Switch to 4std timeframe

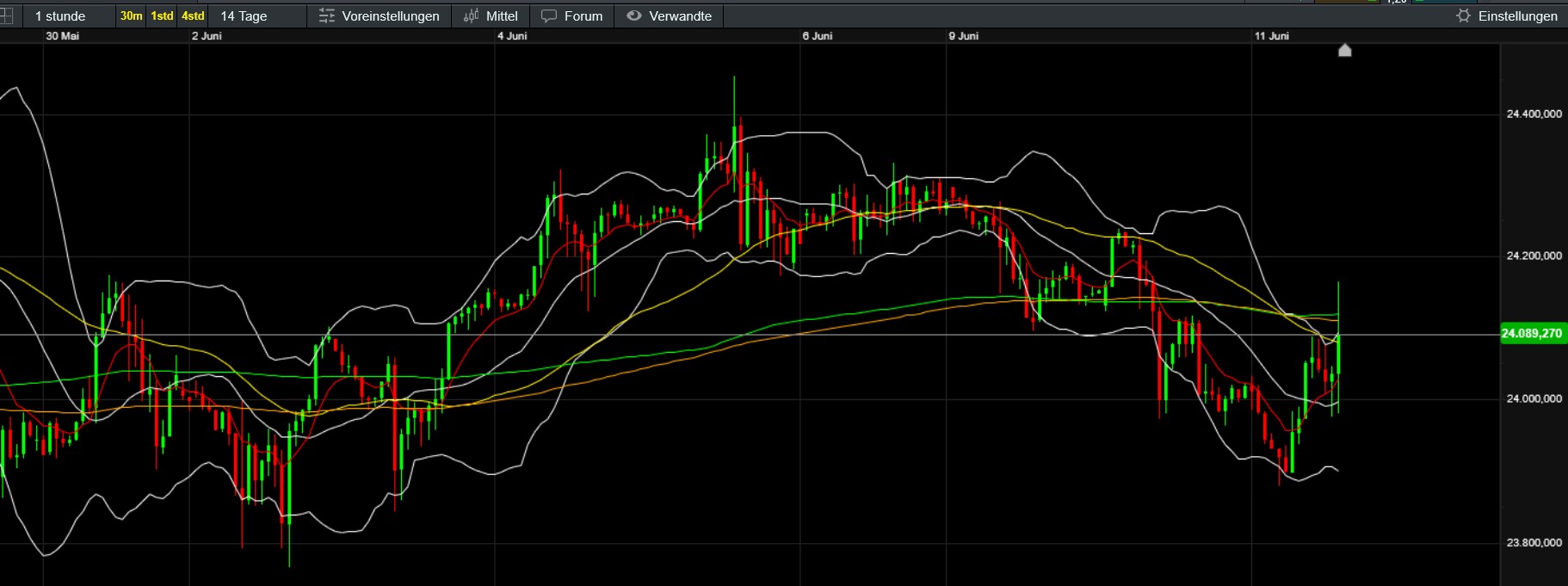(193, 16)
